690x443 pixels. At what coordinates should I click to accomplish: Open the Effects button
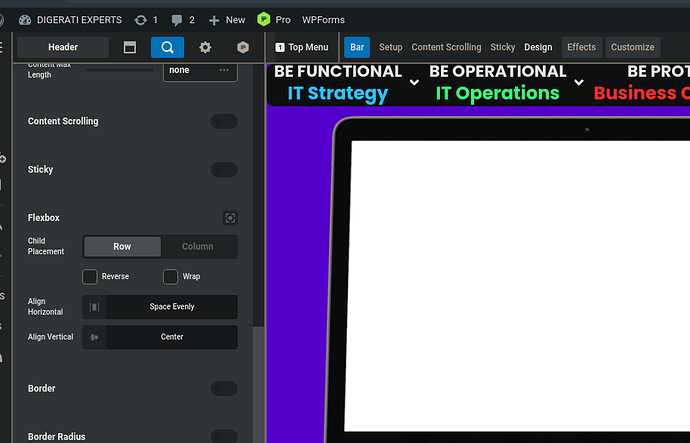point(581,47)
